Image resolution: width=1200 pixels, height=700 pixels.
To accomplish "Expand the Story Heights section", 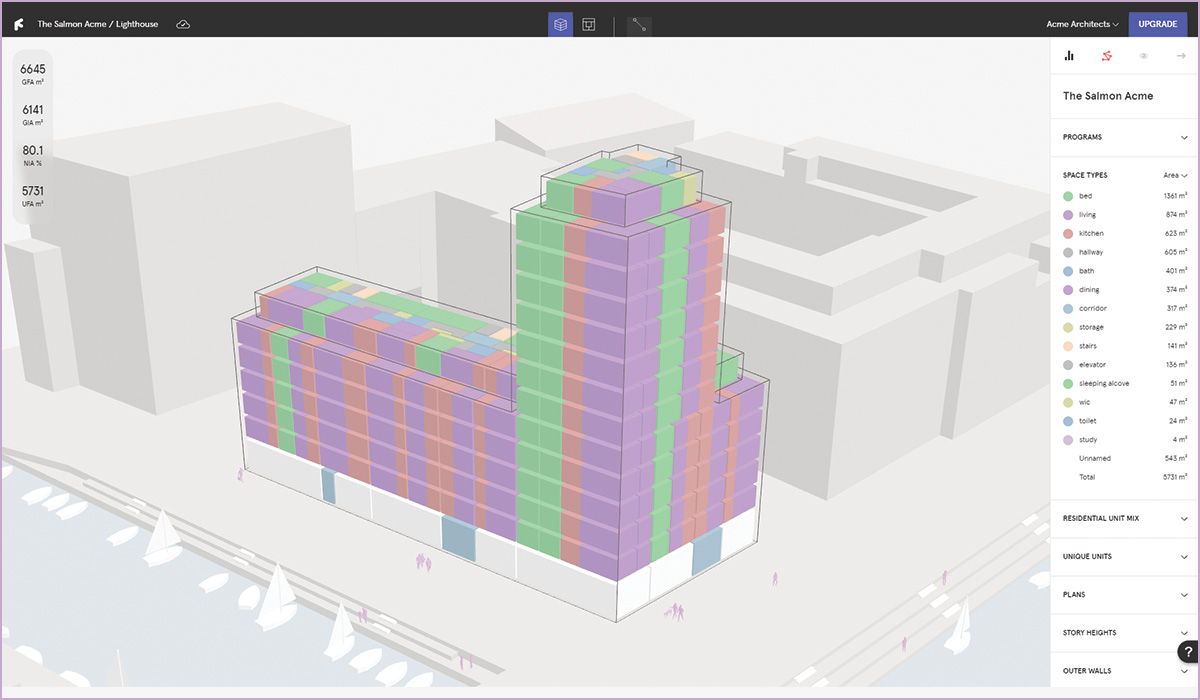I will pyautogui.click(x=1124, y=633).
